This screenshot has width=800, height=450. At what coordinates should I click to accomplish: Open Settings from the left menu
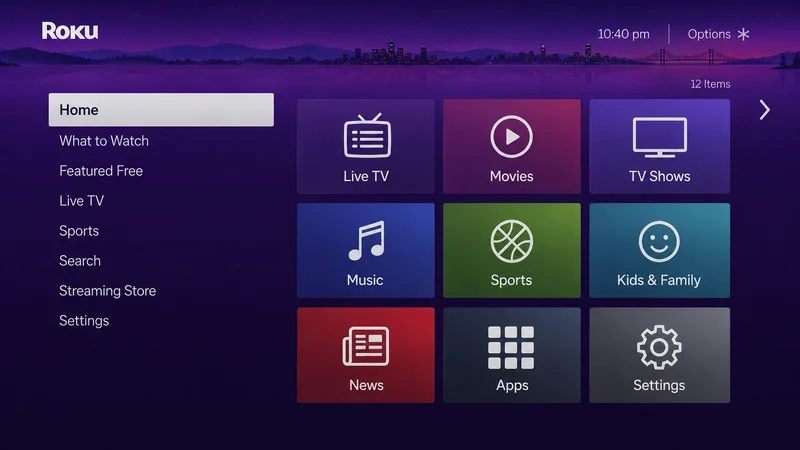point(84,321)
